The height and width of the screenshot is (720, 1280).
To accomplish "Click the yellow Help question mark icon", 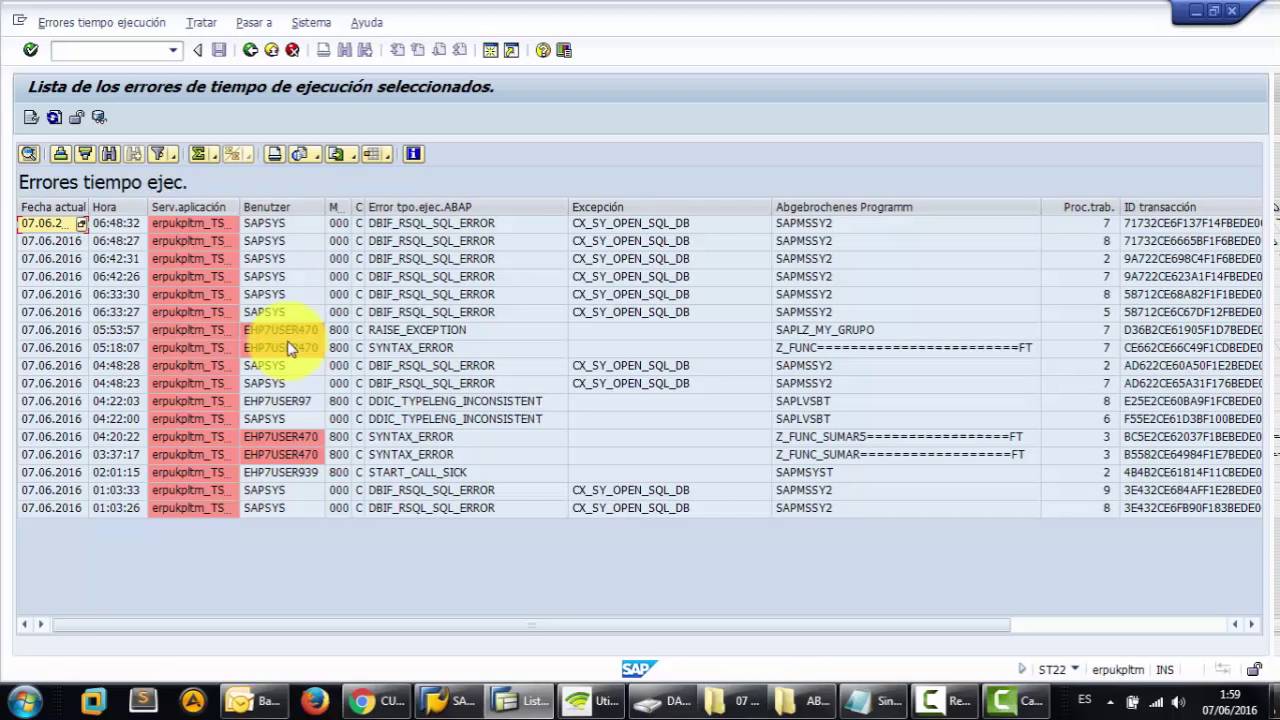I will 543,50.
